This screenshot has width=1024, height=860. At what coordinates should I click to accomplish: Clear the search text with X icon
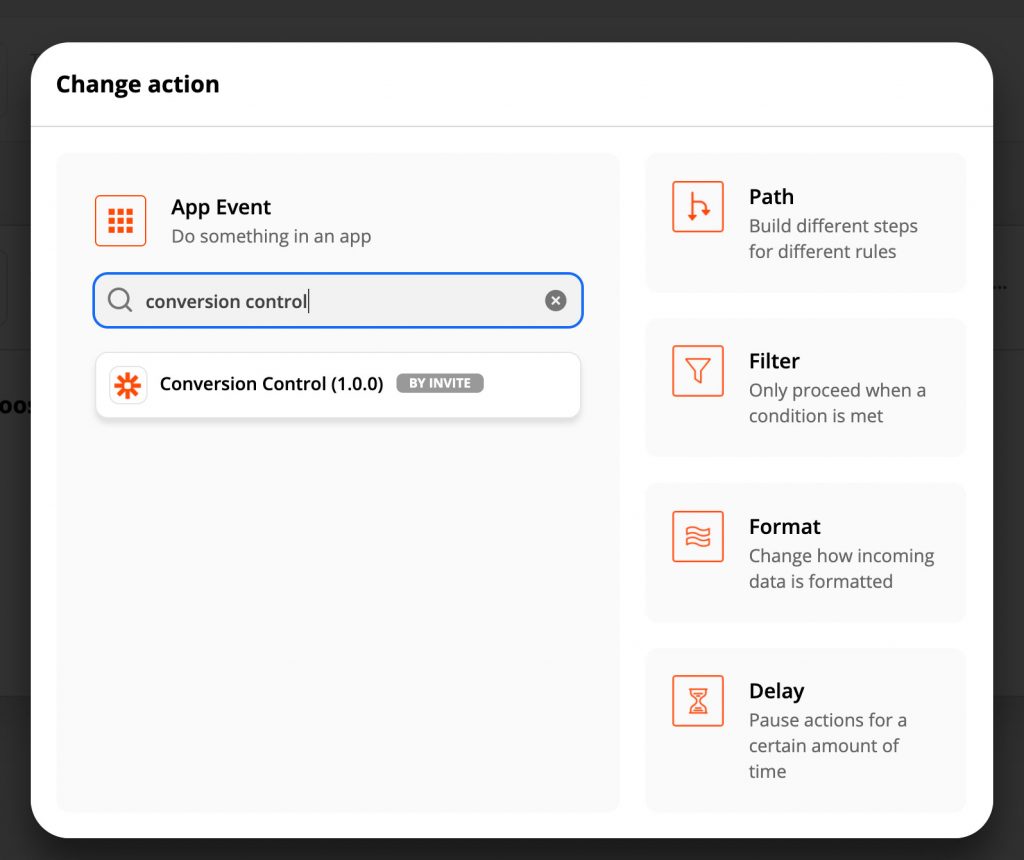[555, 300]
